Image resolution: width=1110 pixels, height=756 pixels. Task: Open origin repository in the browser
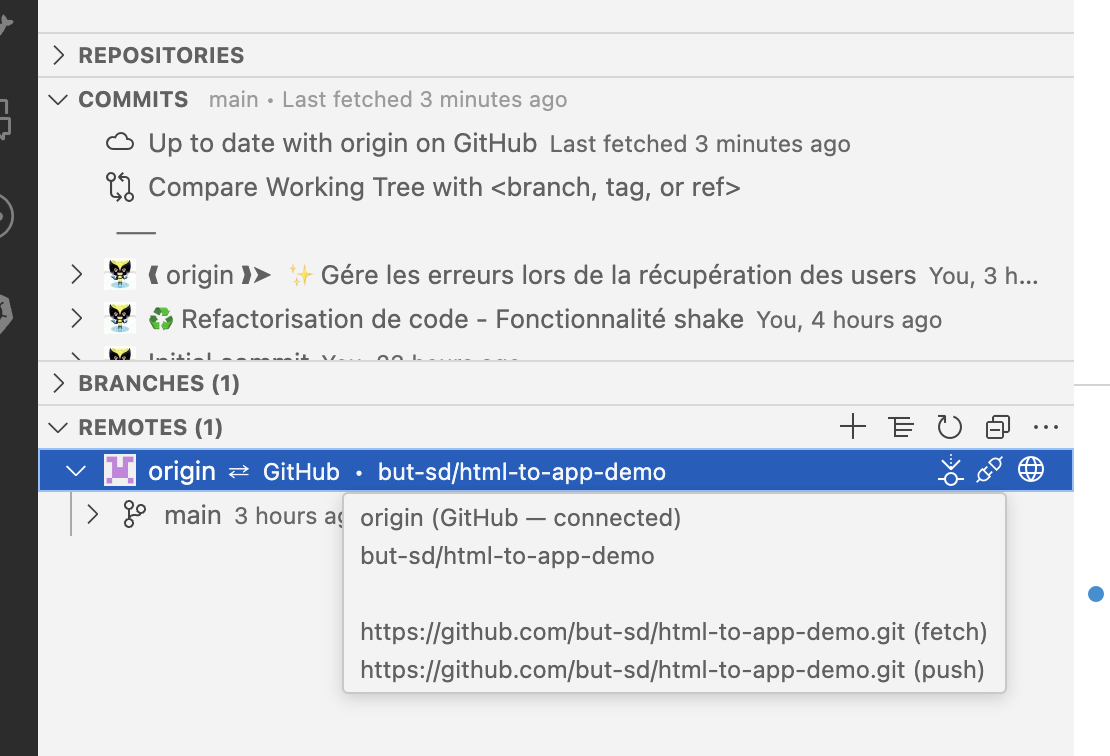click(x=1031, y=469)
